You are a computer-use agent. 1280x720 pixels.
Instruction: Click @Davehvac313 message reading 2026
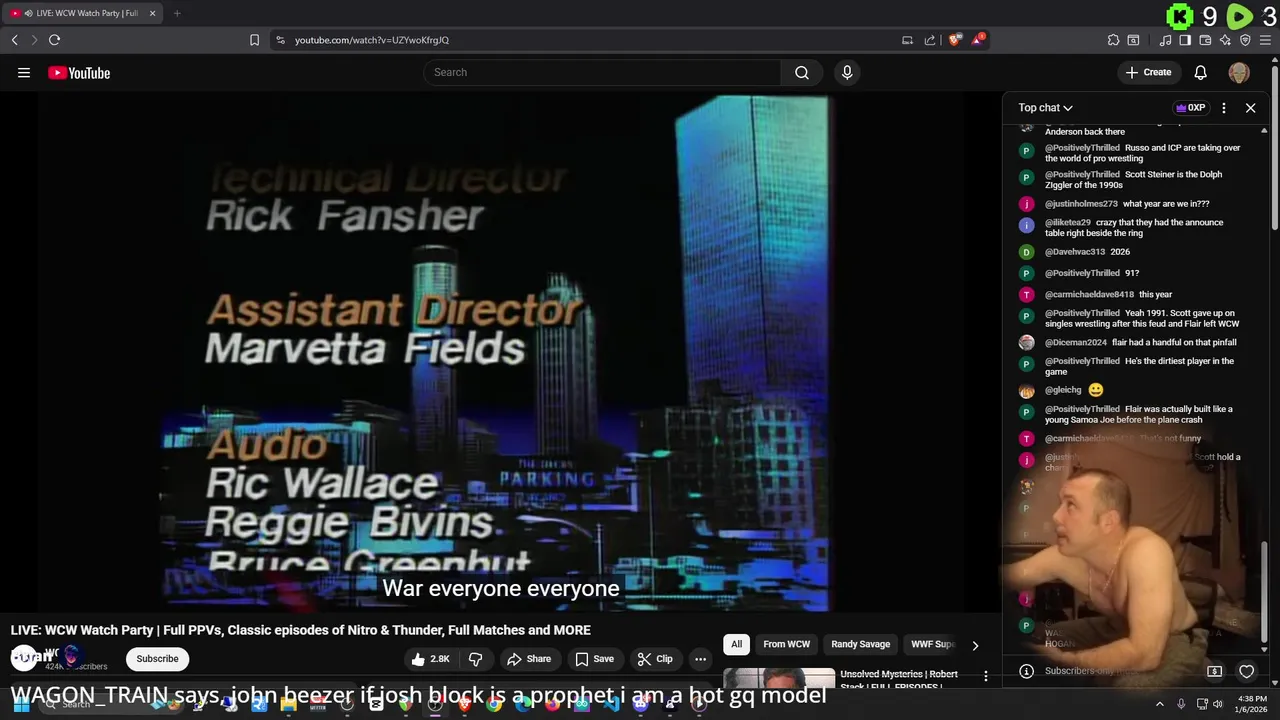(x=1120, y=252)
